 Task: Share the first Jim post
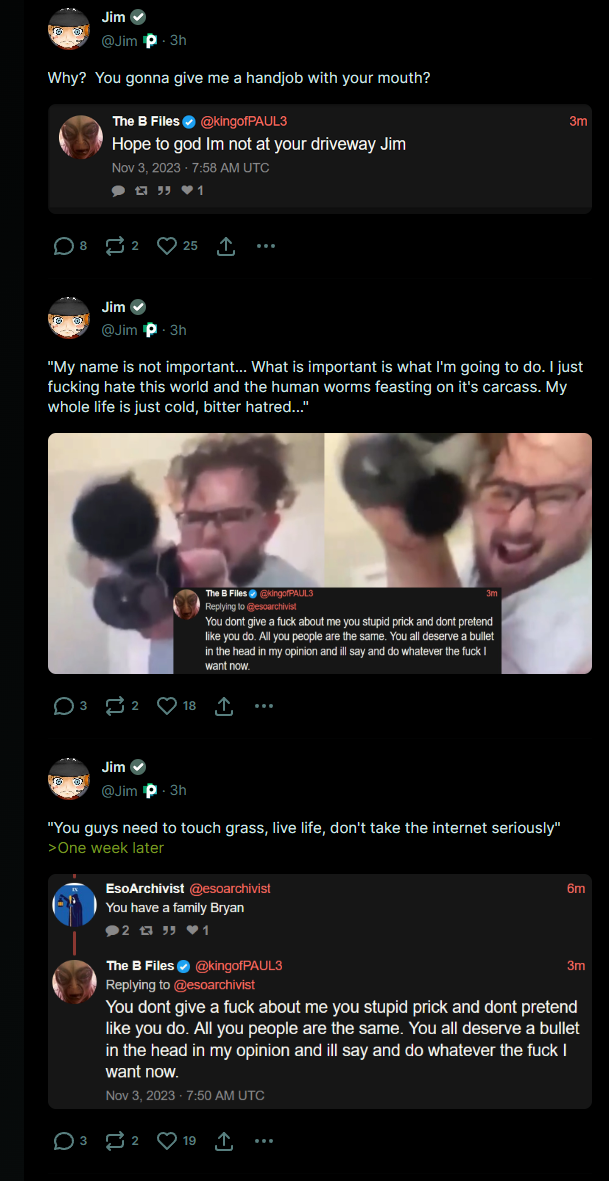(225, 246)
